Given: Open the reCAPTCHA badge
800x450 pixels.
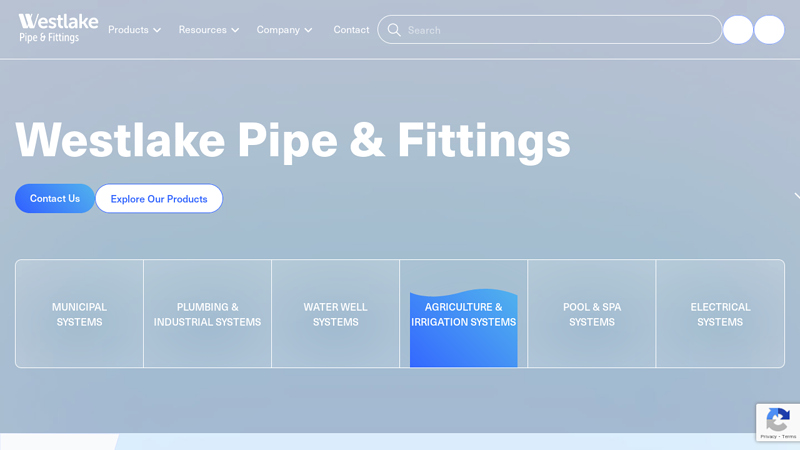Looking at the screenshot, I should (778, 422).
